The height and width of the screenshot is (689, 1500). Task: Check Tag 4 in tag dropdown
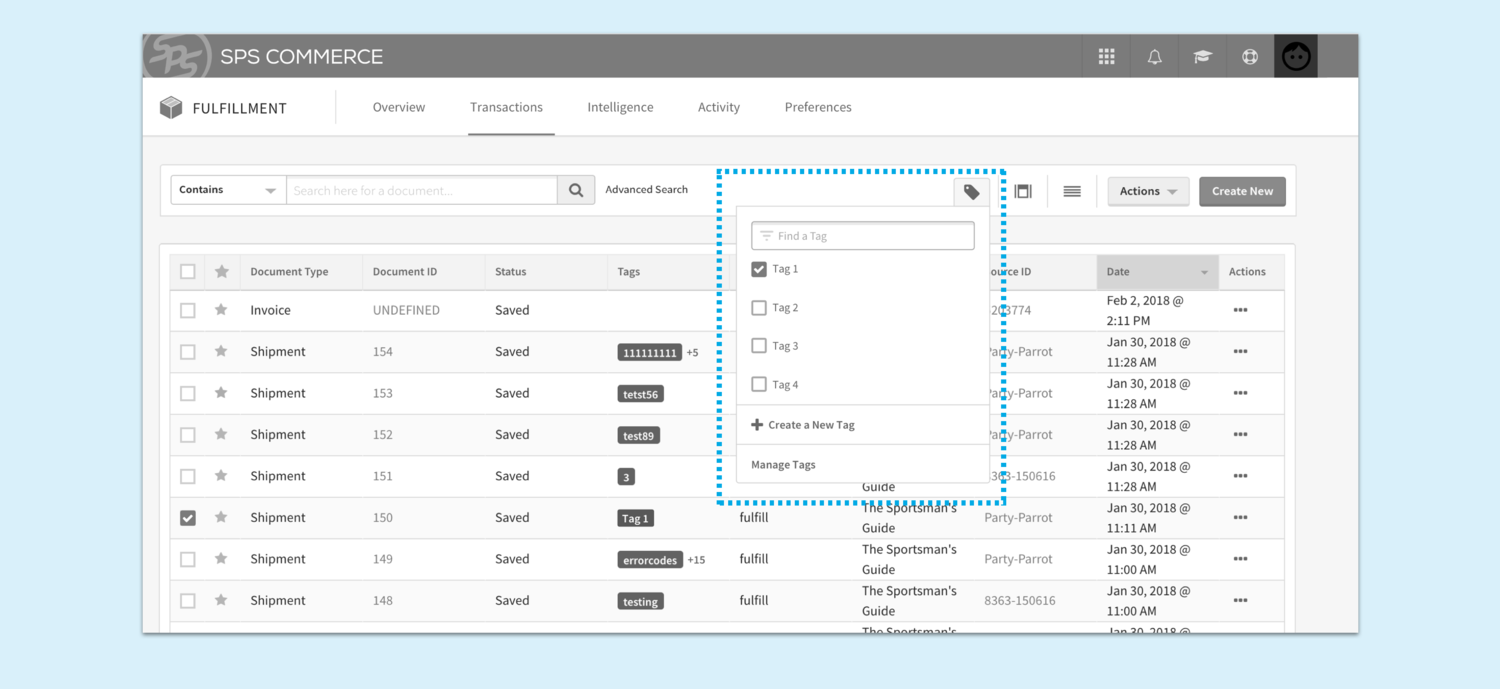[x=759, y=384]
